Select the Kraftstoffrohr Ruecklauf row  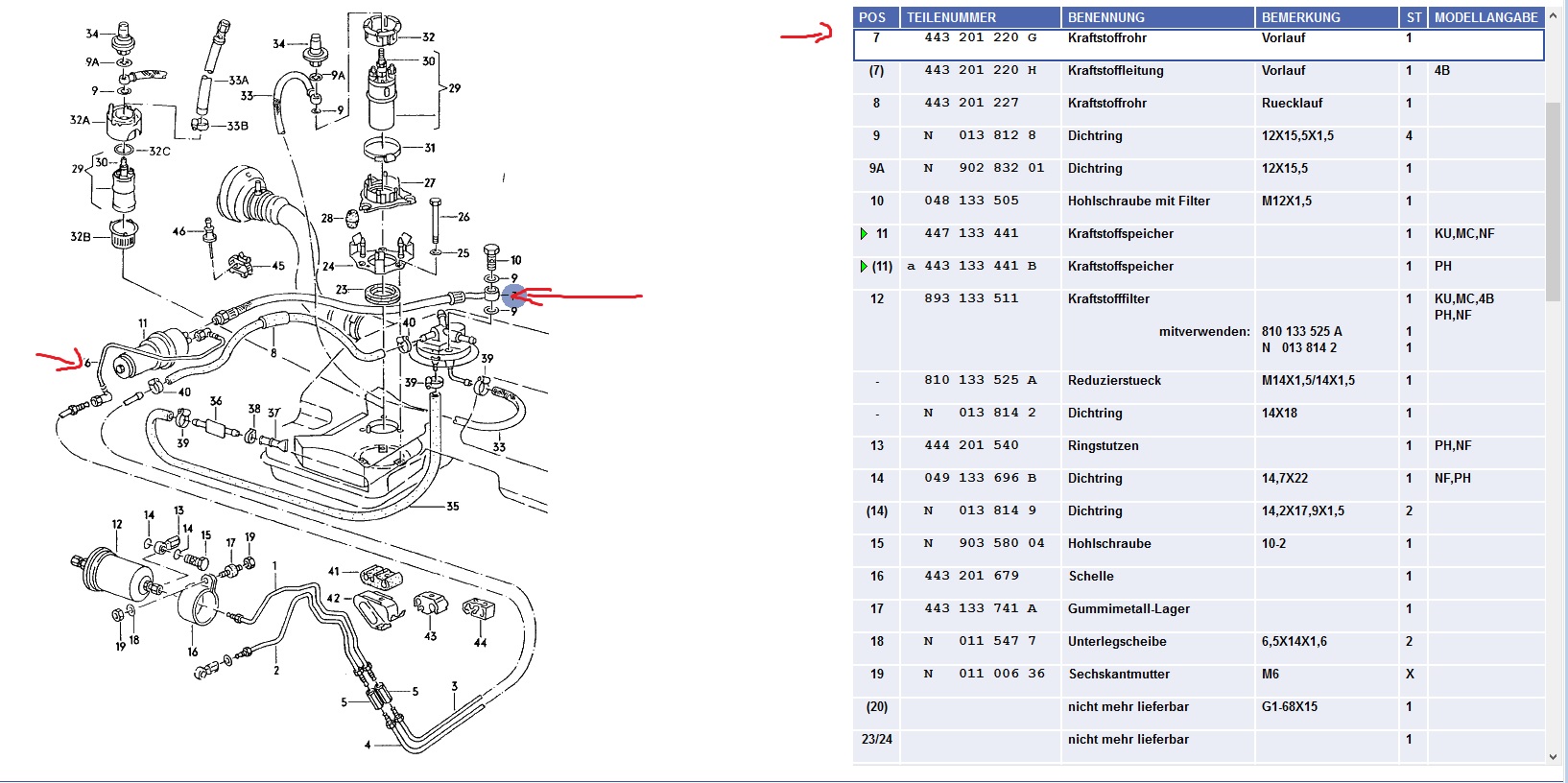(x=1107, y=103)
